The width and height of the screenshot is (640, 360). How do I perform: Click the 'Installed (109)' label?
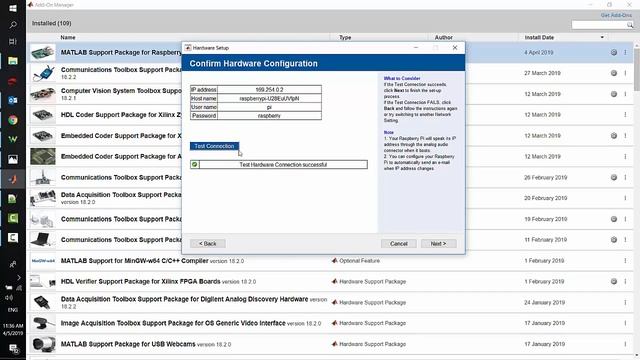click(51, 23)
